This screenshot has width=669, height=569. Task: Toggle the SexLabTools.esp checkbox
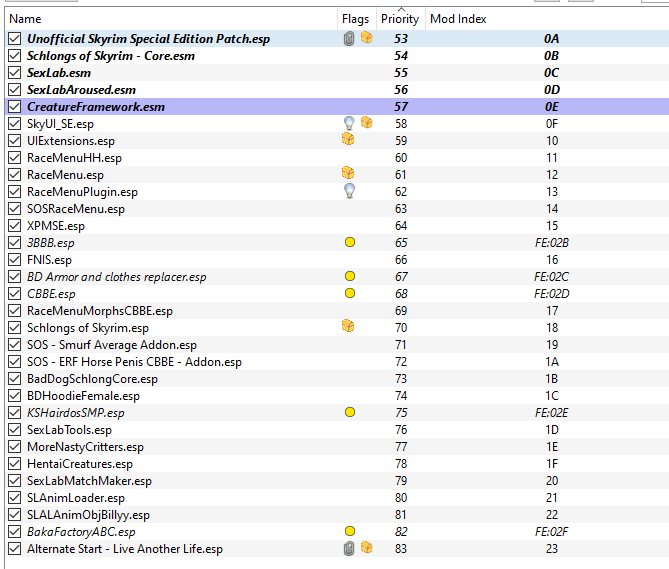click(x=15, y=430)
